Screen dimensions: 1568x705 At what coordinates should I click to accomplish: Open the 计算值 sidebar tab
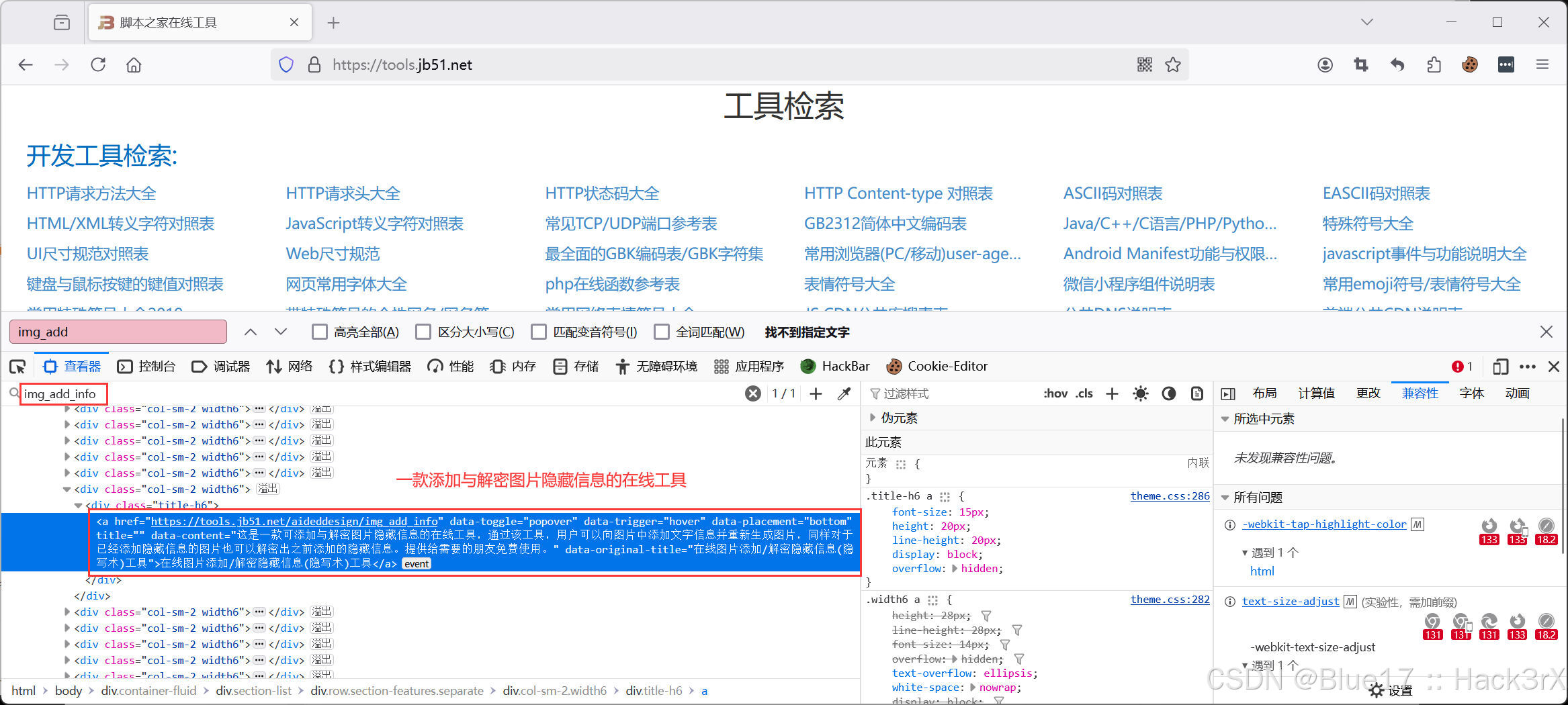[1316, 393]
